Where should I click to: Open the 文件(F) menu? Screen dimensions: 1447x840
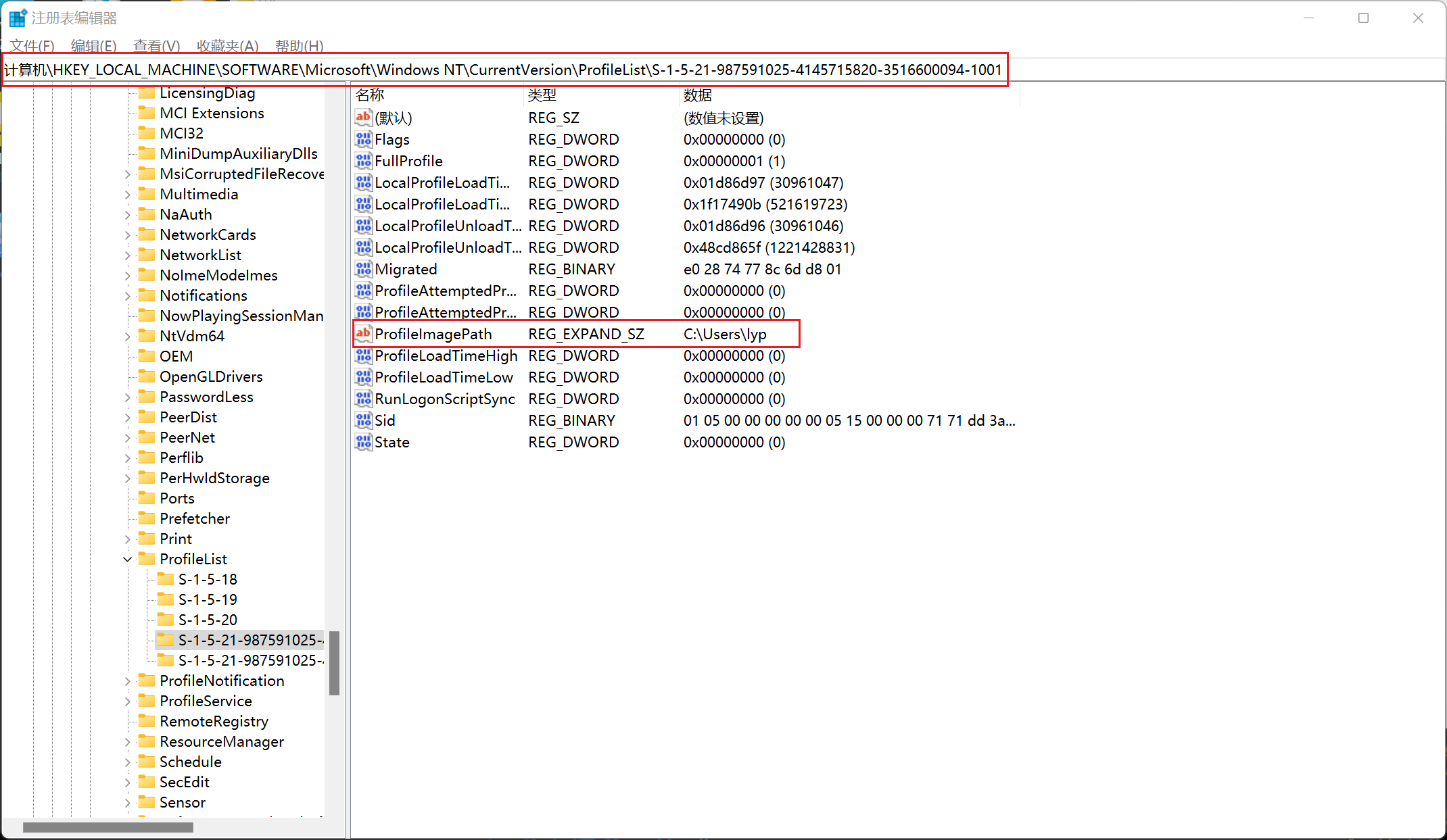(x=32, y=46)
